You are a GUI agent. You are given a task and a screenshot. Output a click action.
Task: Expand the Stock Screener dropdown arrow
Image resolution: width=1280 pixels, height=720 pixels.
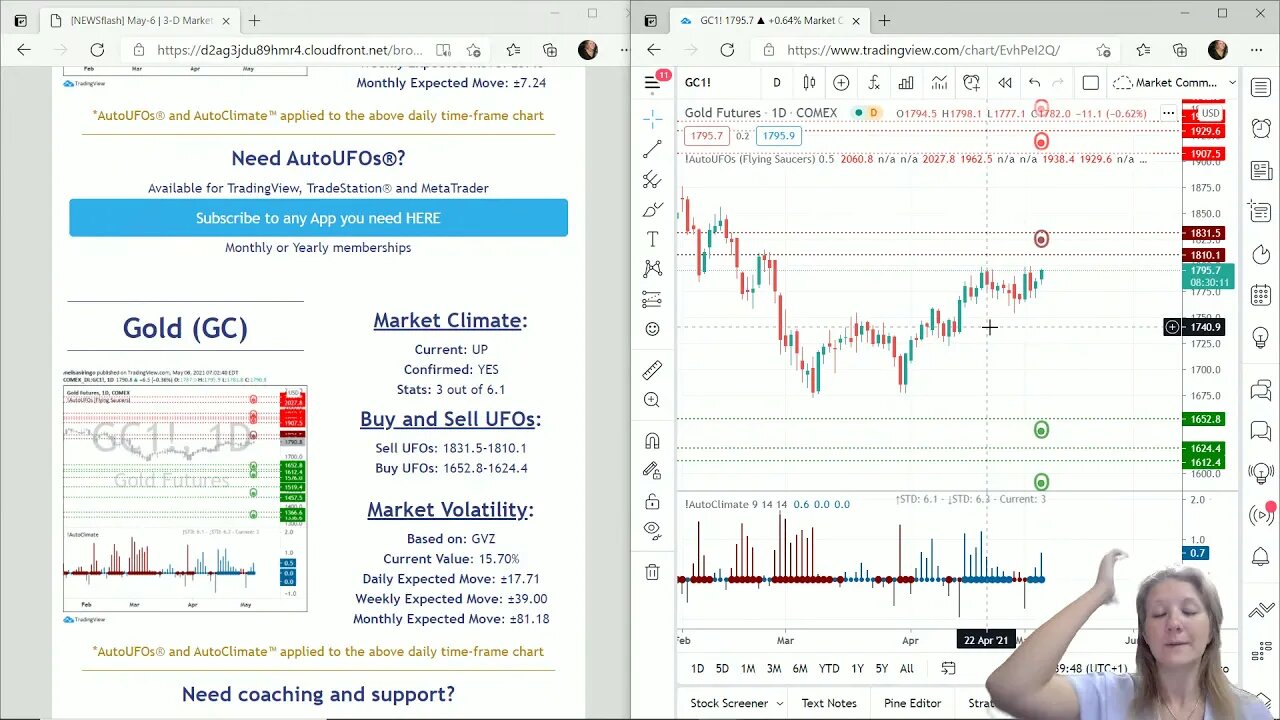(x=779, y=703)
